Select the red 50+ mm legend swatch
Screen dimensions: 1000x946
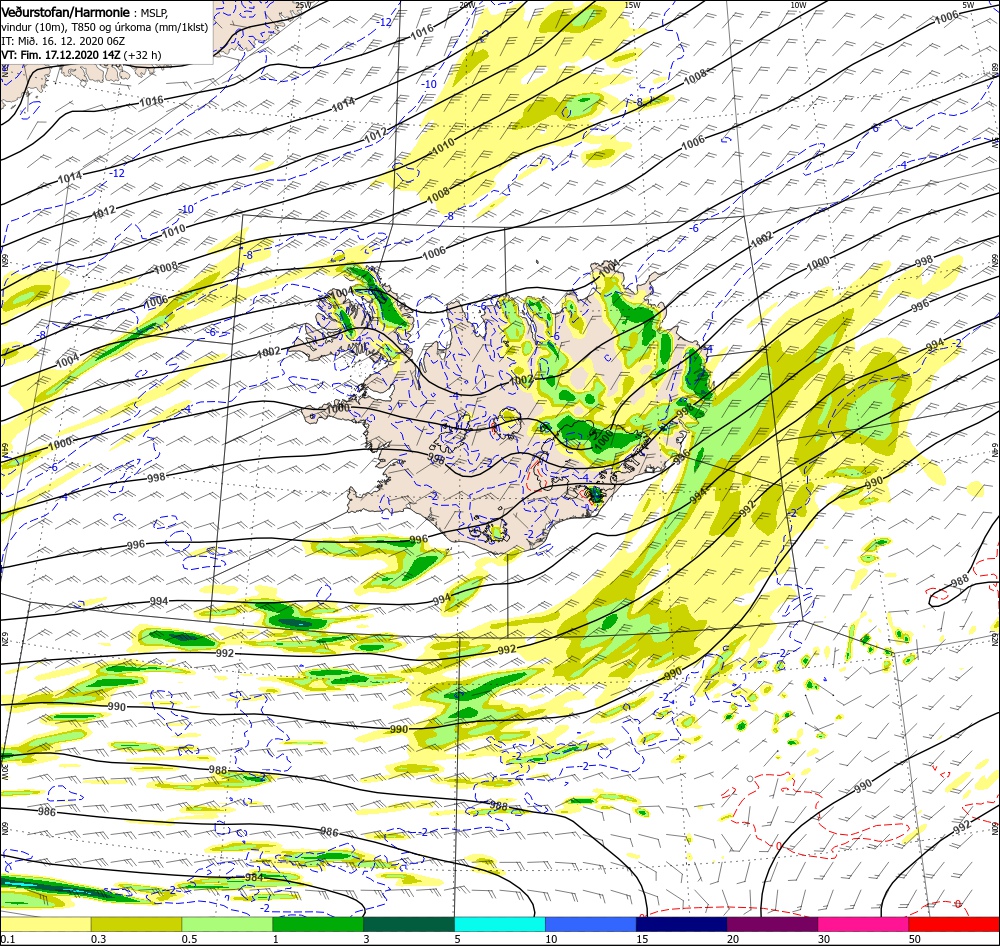point(953,924)
